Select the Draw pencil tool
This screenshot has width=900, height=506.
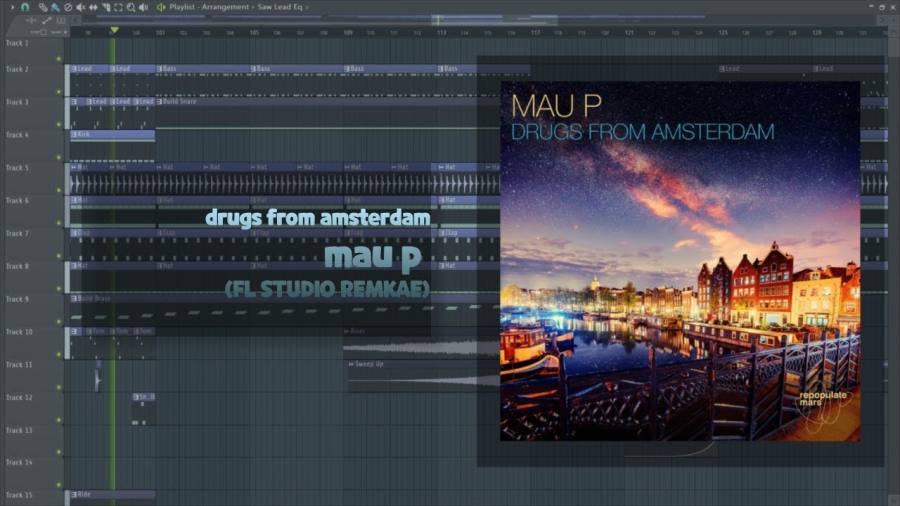pos(43,7)
